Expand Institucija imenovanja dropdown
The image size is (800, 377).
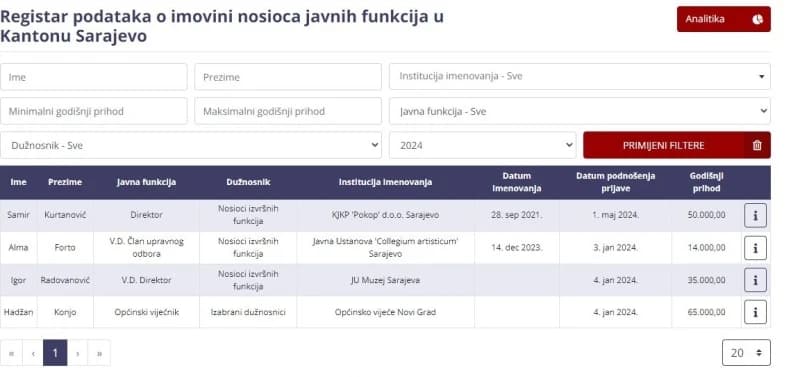[x=580, y=77]
